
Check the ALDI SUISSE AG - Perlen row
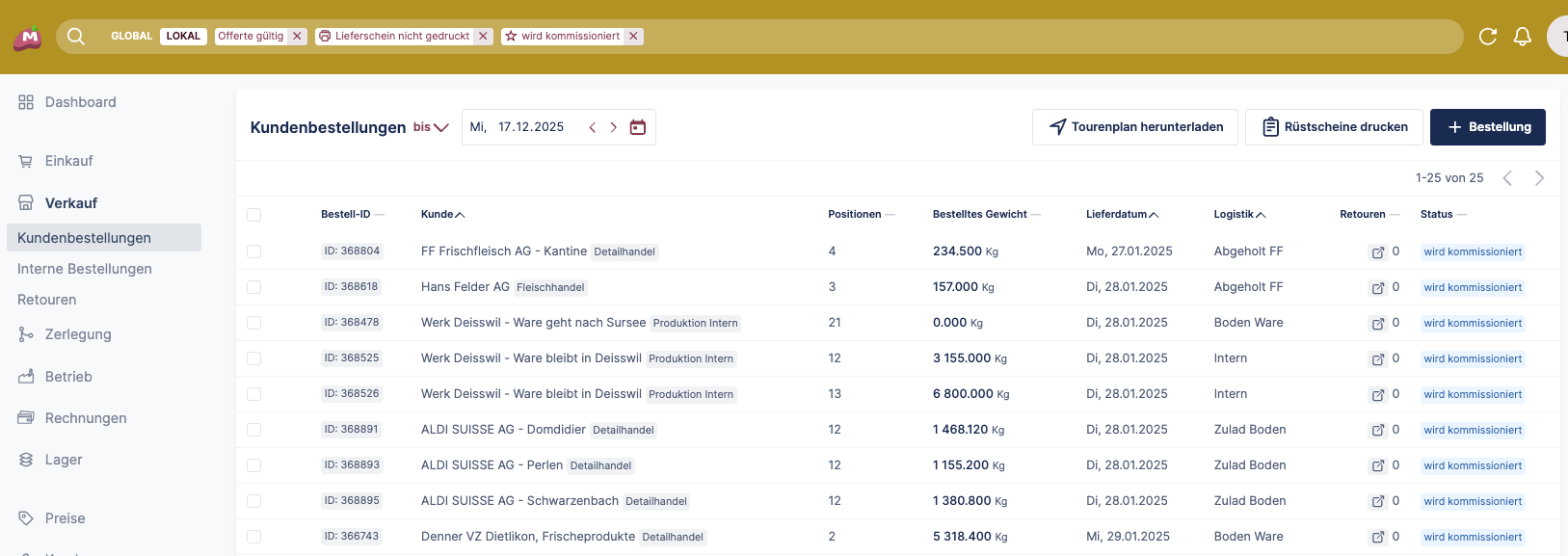coord(254,465)
